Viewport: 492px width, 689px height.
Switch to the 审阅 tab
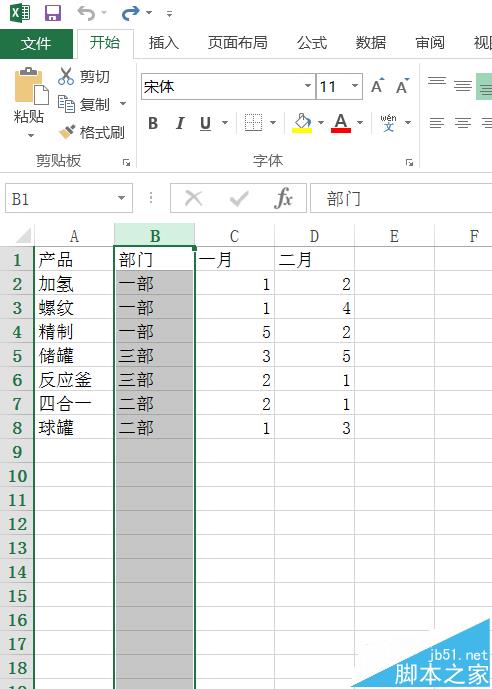click(430, 43)
